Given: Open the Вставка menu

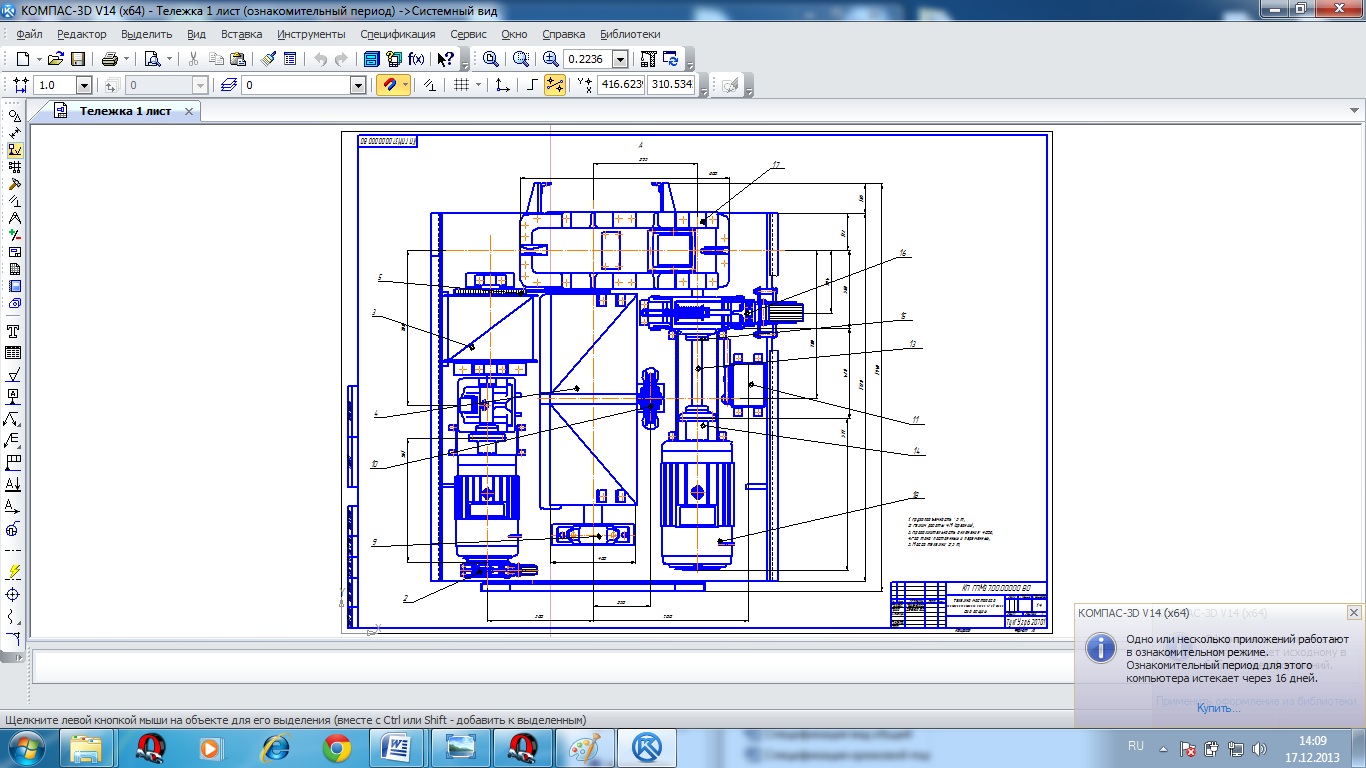Looking at the screenshot, I should 242,34.
